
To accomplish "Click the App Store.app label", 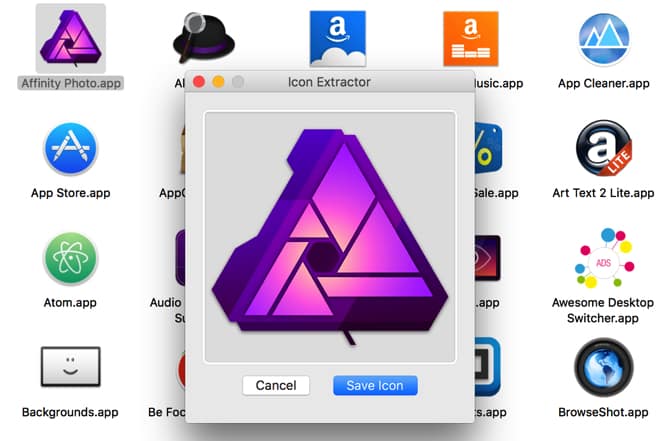I will (x=71, y=193).
